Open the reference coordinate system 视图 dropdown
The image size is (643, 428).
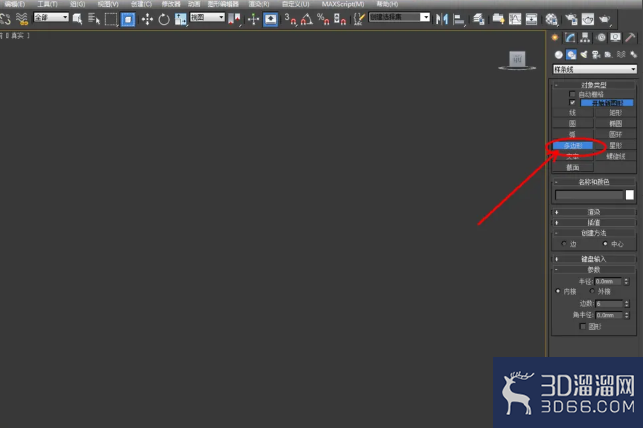pos(207,17)
